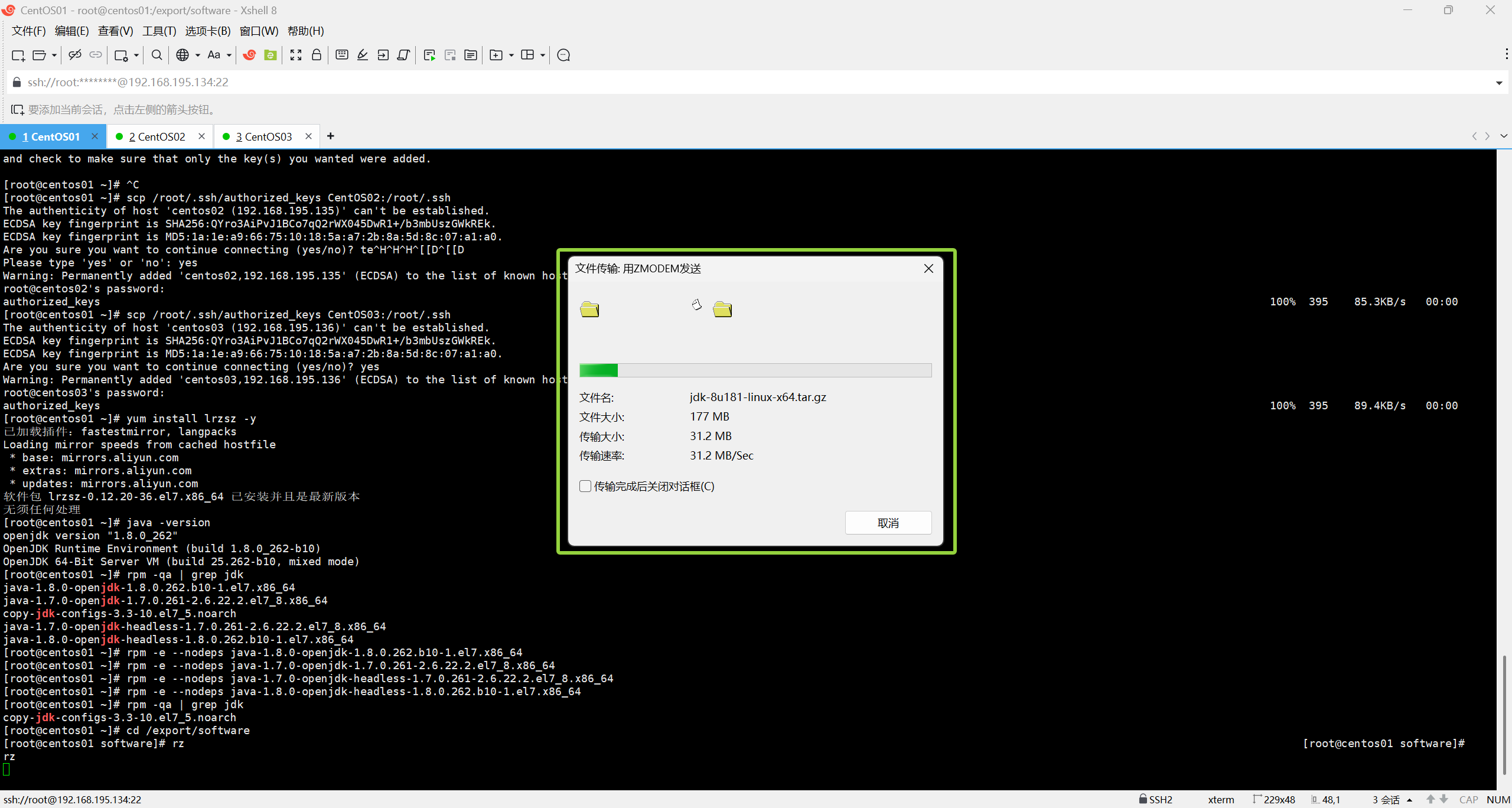This screenshot has height=808, width=1512.
Task: Launch Xftp green folder icon
Action: click(271, 55)
